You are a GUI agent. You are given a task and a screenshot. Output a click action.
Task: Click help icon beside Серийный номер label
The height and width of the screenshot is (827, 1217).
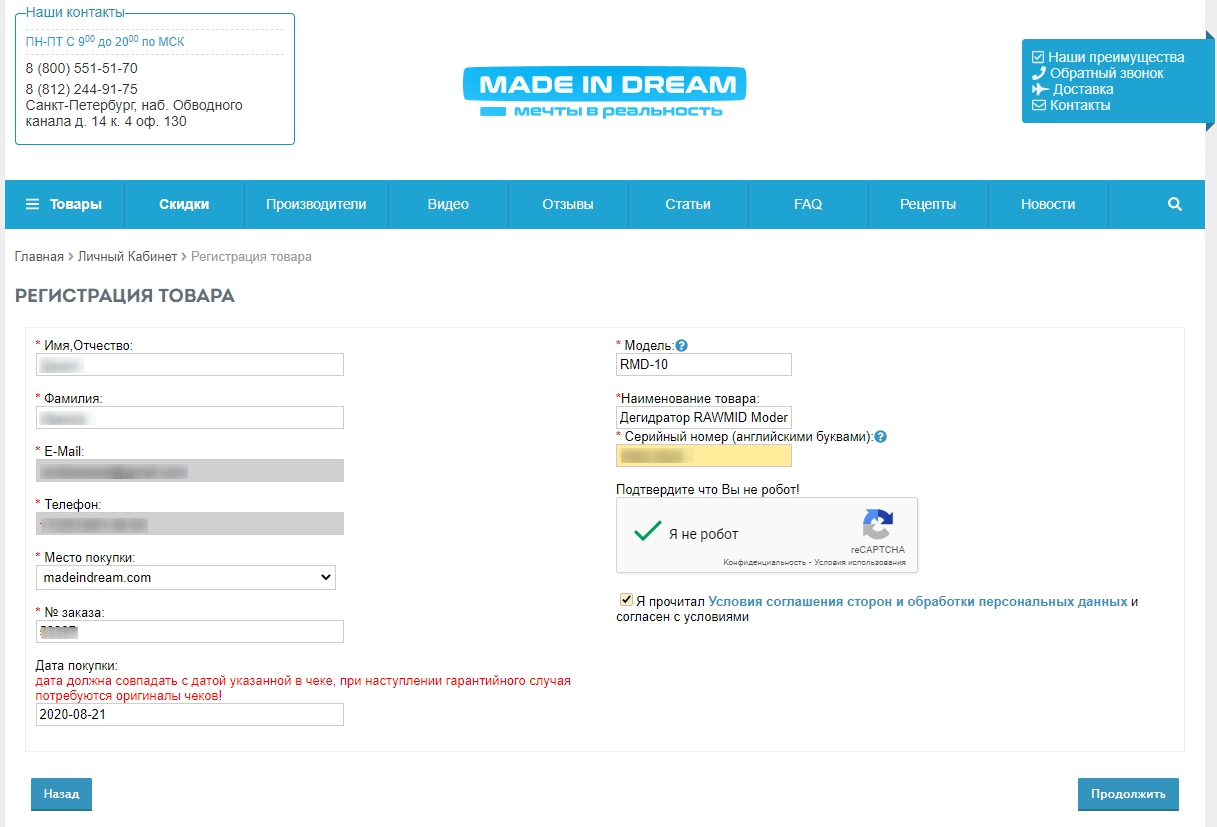click(881, 437)
